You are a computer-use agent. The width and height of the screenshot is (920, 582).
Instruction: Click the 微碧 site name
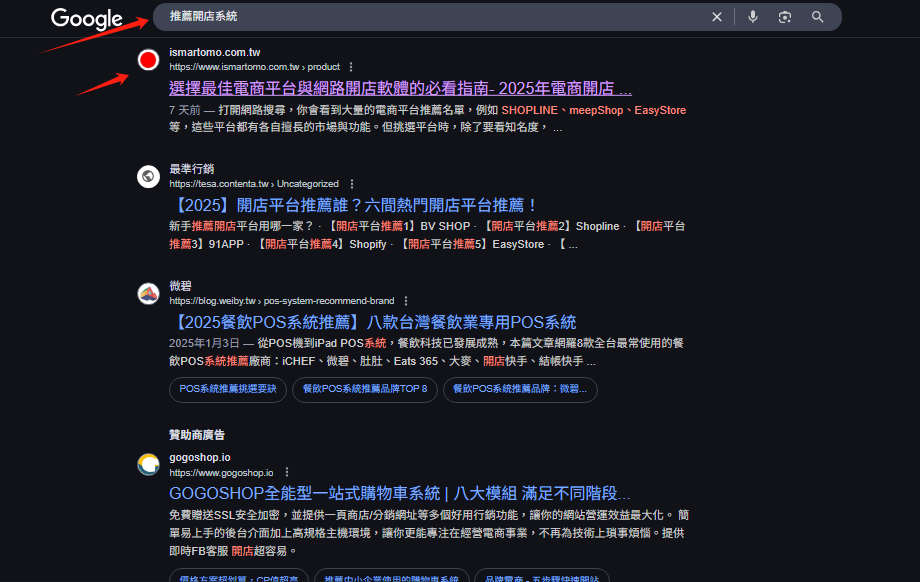point(180,286)
